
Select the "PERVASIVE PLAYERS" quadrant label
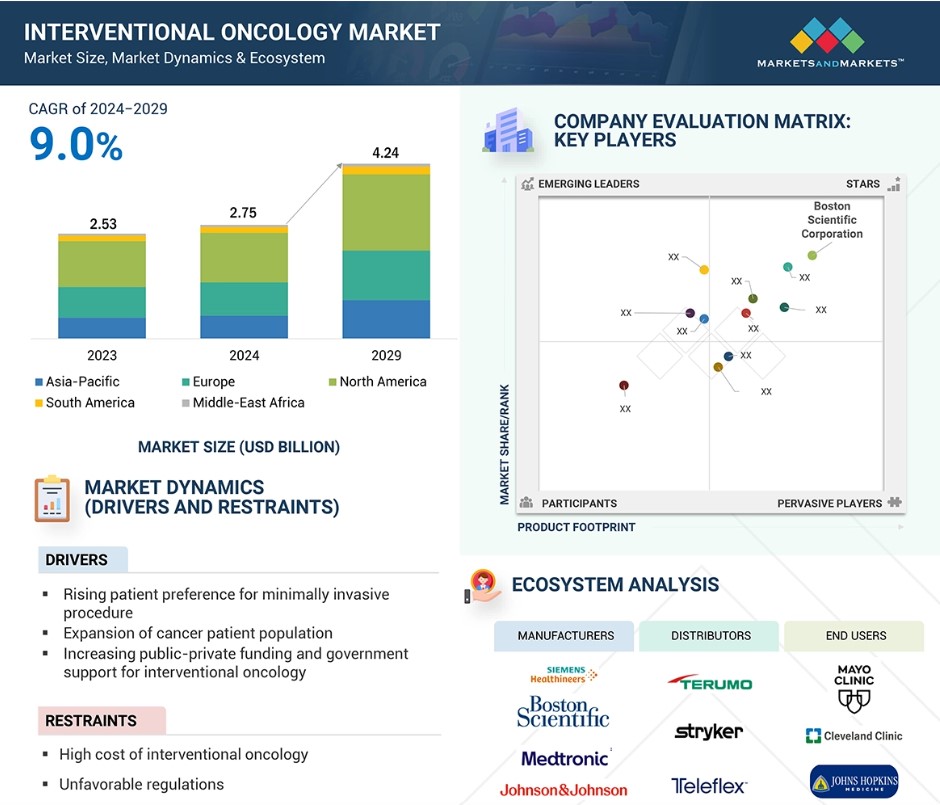tap(830, 503)
